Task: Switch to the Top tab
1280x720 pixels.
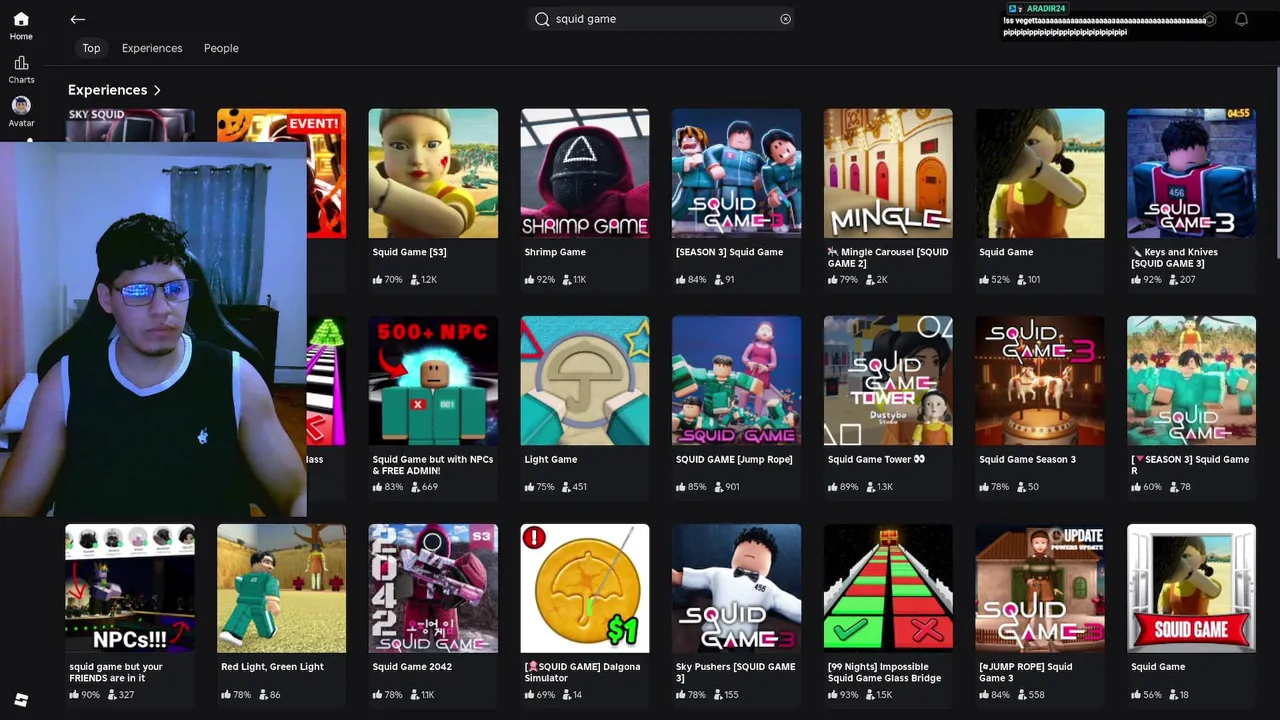Action: pyautogui.click(x=91, y=48)
